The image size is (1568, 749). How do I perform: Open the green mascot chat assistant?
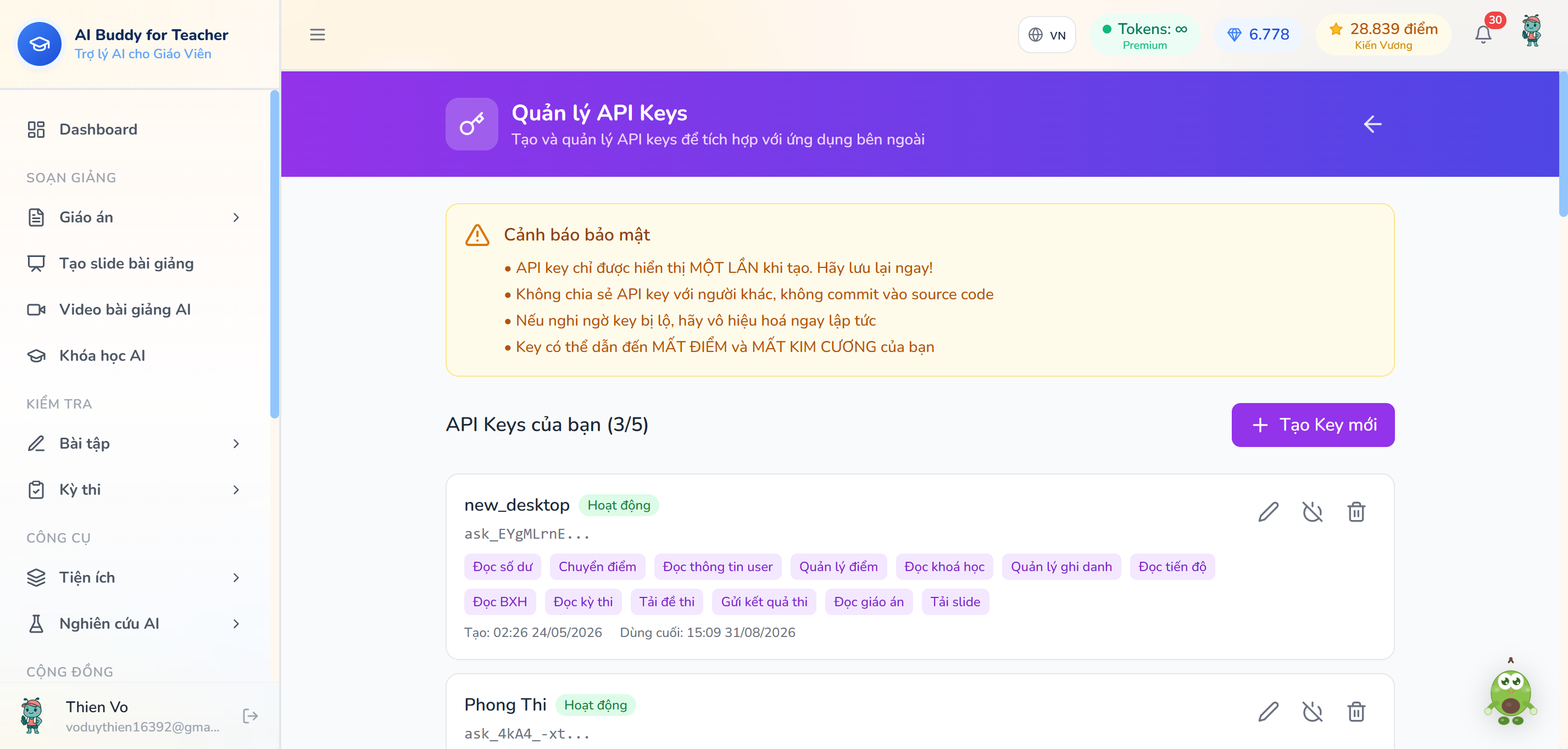pos(1510,694)
